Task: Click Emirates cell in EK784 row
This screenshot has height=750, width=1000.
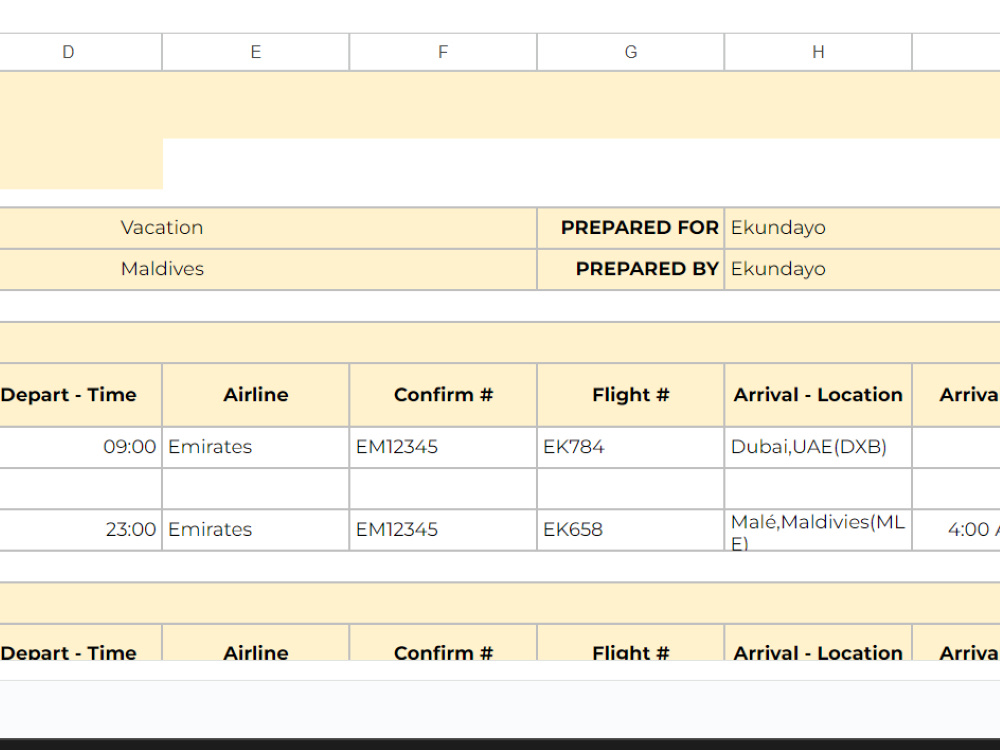Action: [256, 447]
